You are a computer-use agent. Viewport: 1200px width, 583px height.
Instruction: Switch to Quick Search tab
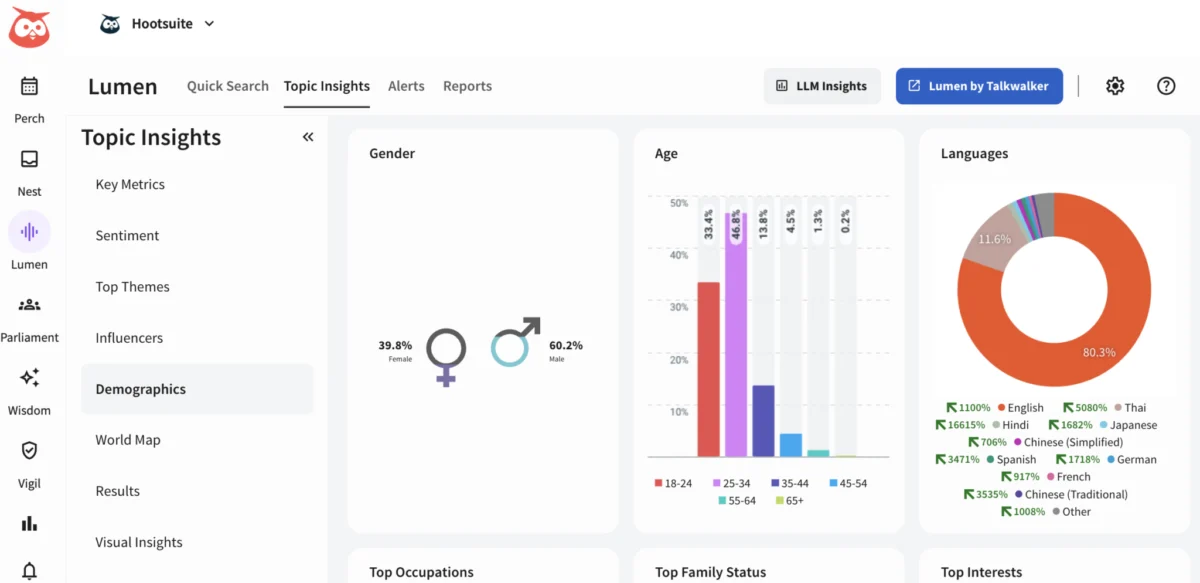(228, 86)
